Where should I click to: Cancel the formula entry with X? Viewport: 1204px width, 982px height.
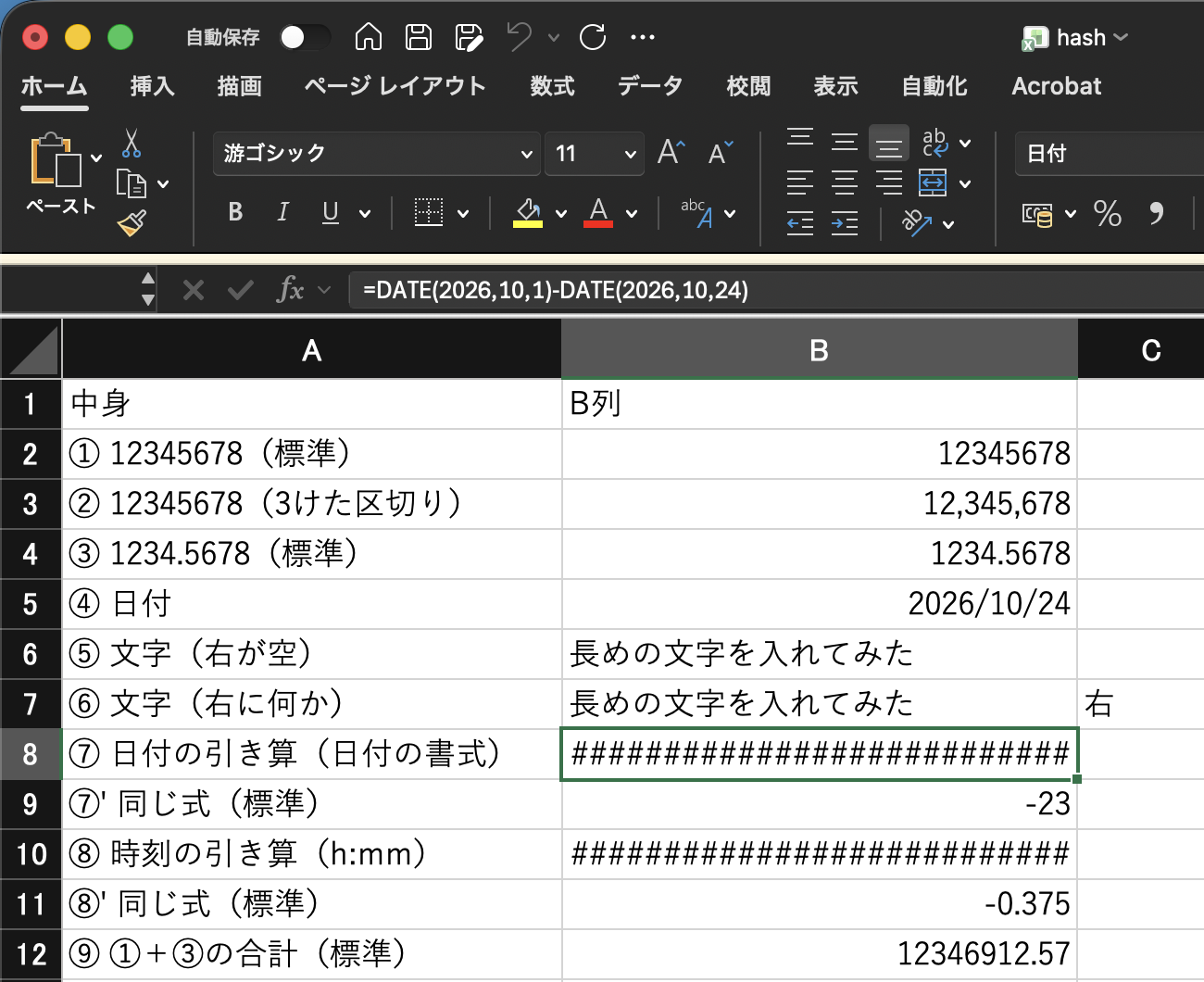(x=193, y=291)
